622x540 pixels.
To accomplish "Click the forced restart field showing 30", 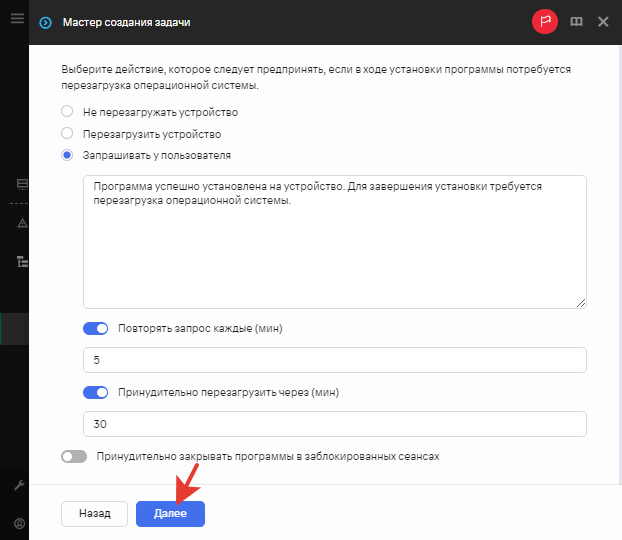I will pos(335,424).
